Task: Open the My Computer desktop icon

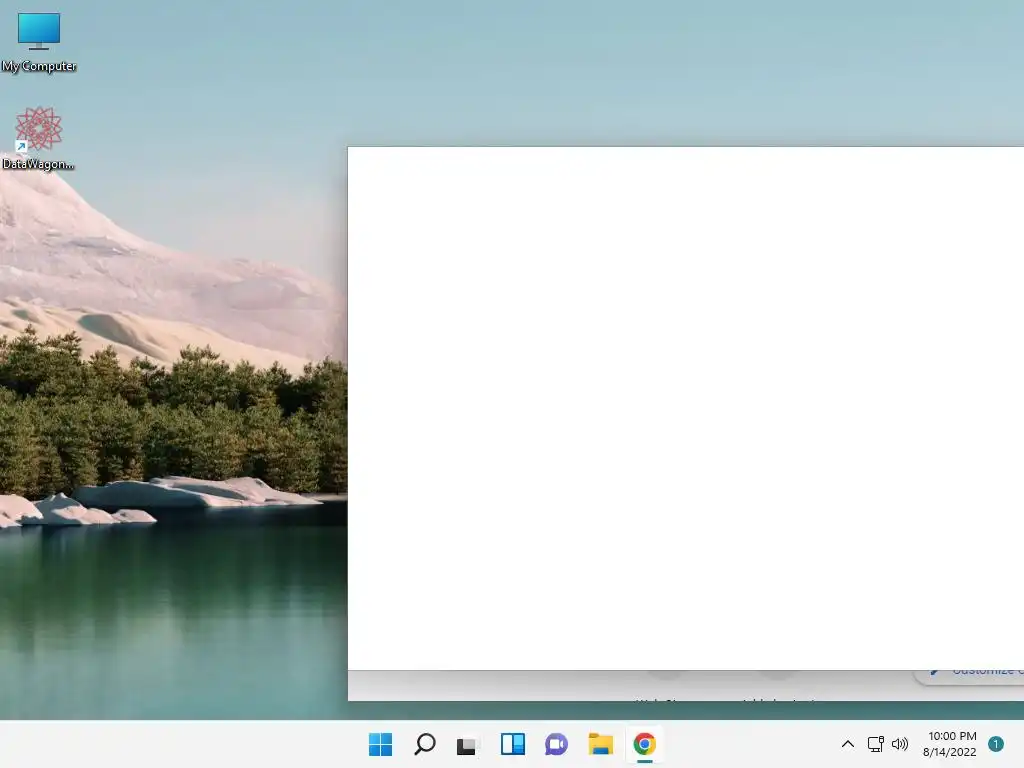Action: 39,41
